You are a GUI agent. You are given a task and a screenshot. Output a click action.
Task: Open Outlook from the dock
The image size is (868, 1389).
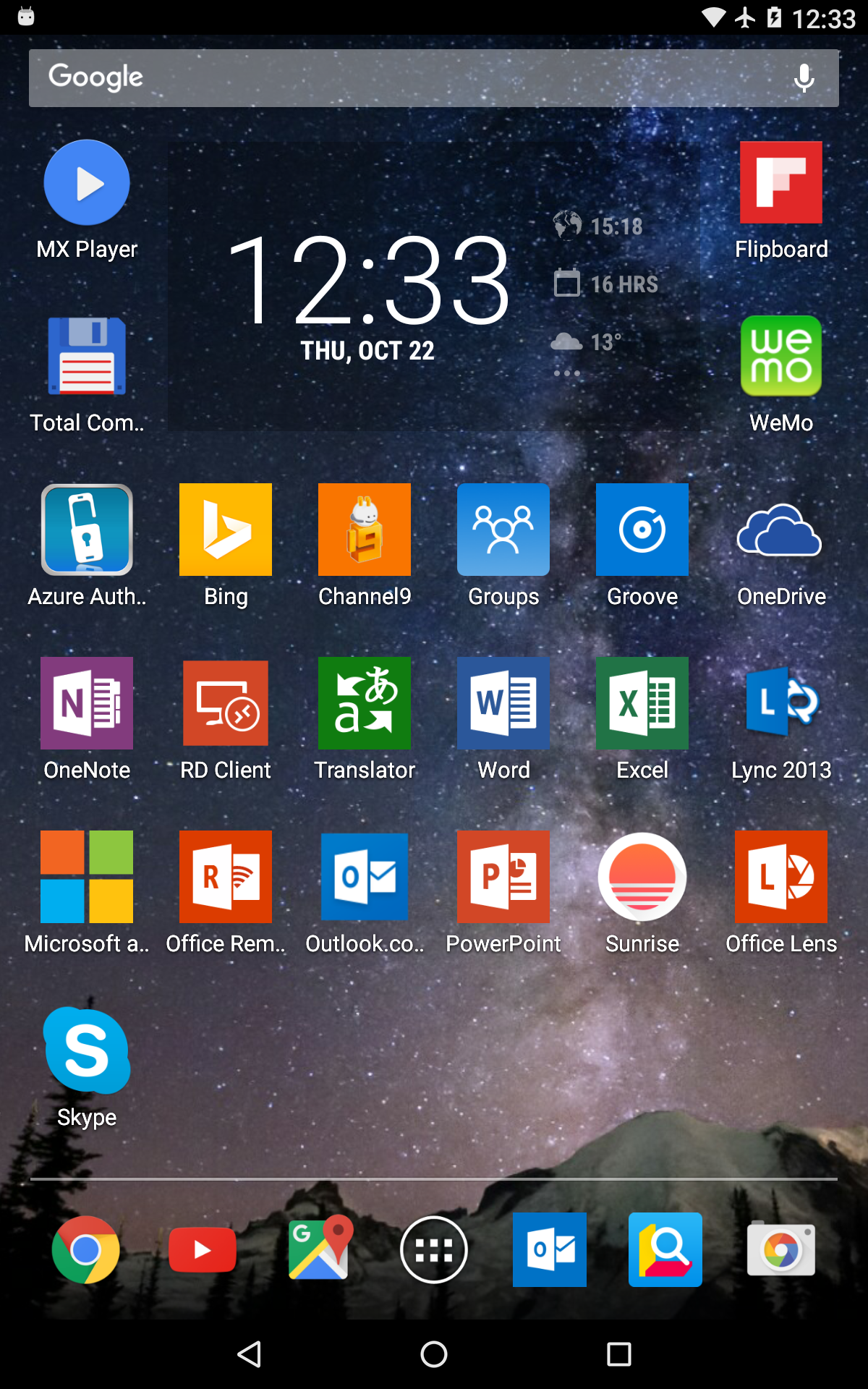pyautogui.click(x=550, y=1249)
